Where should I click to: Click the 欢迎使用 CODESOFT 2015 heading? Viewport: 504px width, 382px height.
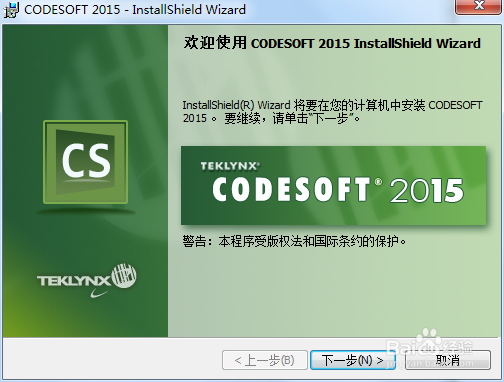(x=332, y=43)
